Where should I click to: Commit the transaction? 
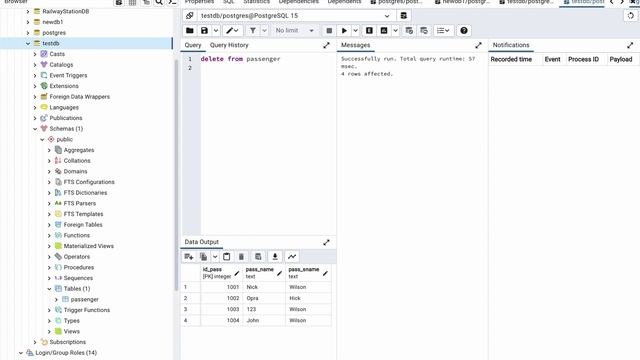point(409,31)
